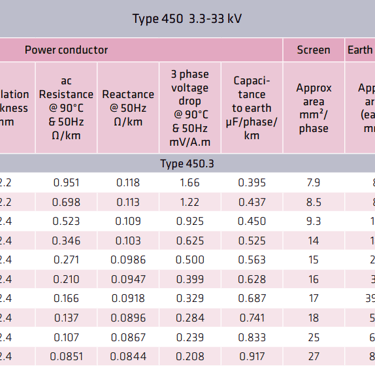
Task: Click ac resistance value 0.166
Action: click(66, 298)
